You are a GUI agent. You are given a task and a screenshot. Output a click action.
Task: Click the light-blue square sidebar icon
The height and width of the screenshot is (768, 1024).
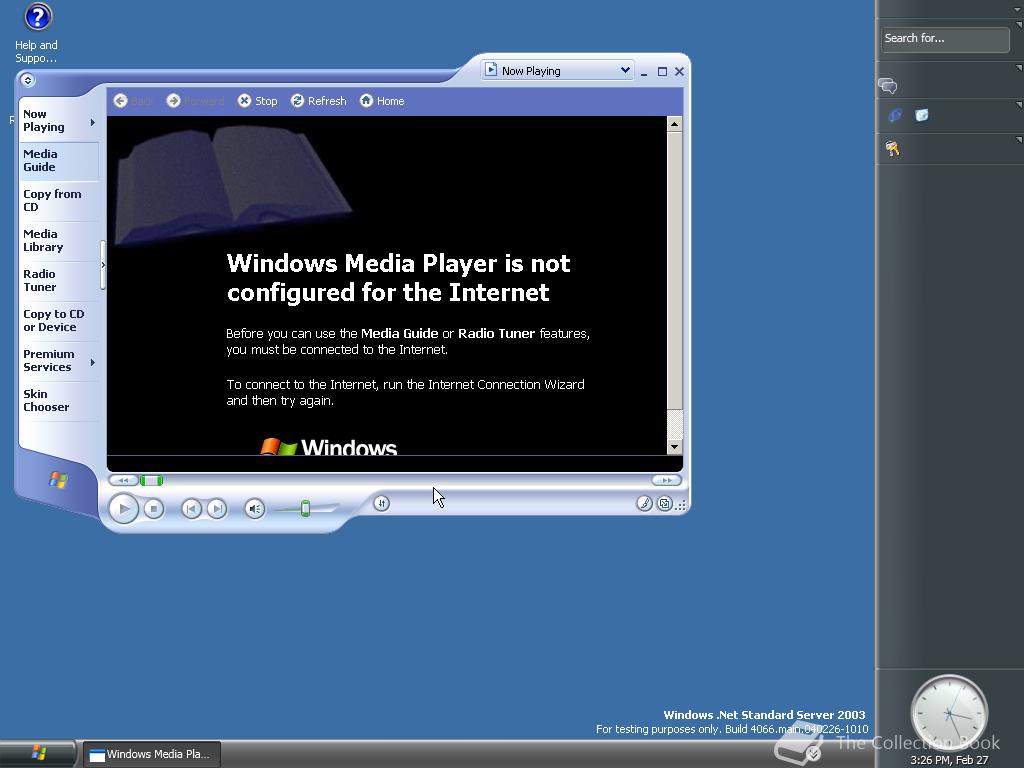click(921, 116)
